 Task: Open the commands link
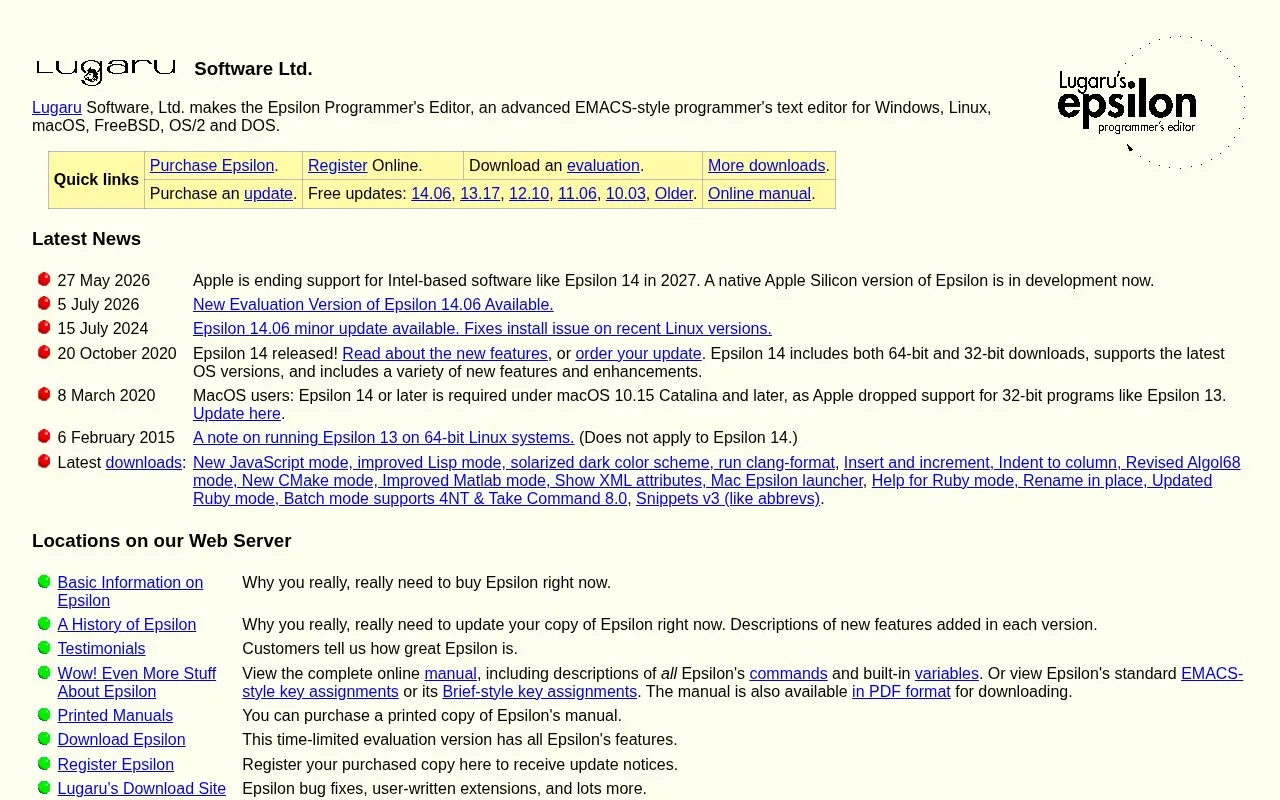[788, 674]
